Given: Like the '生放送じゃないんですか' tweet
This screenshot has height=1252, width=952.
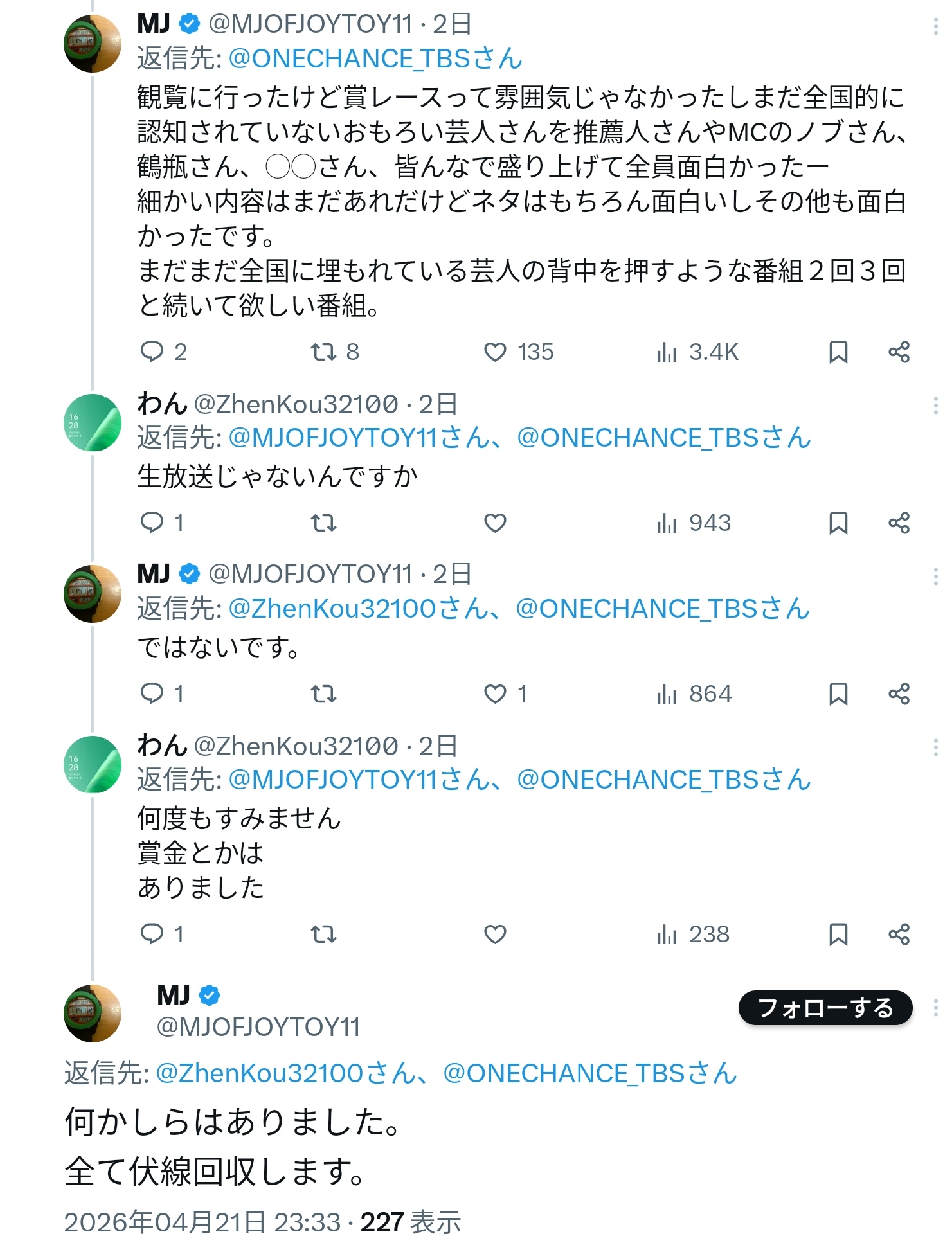Looking at the screenshot, I should click(x=495, y=523).
